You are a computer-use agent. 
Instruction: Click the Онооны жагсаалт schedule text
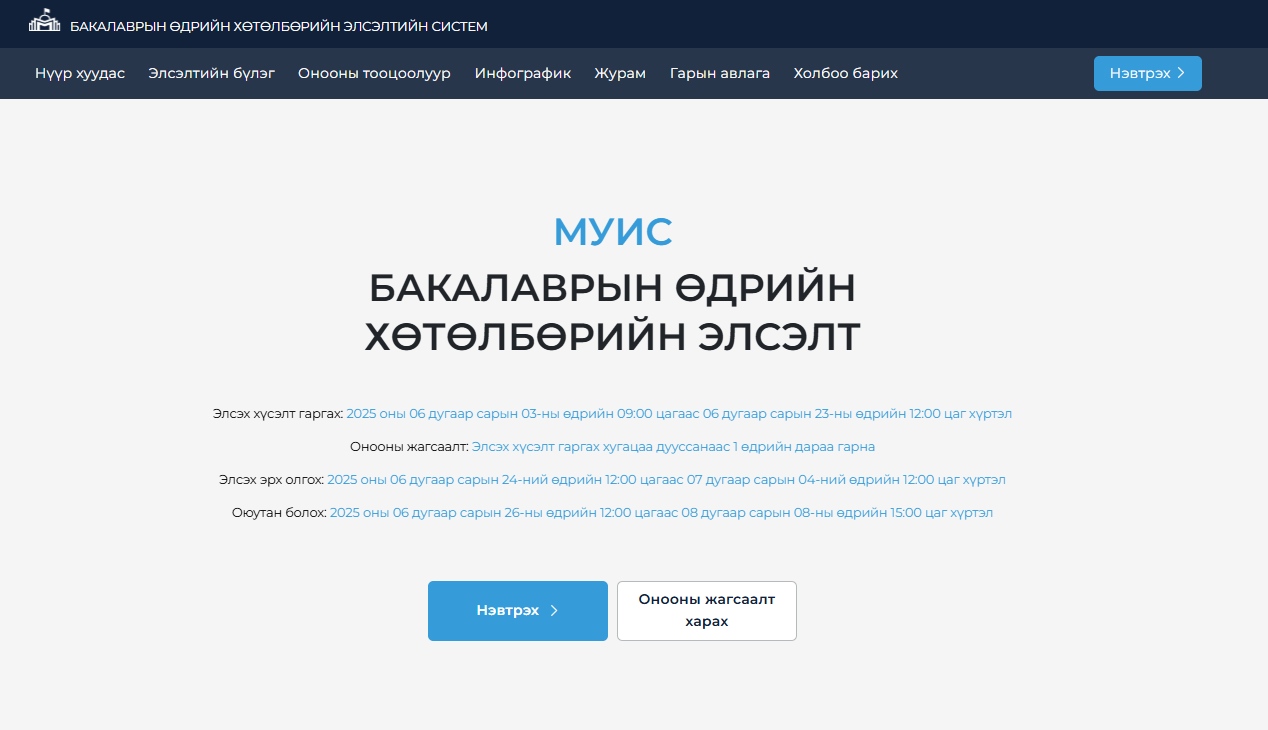[673, 446]
